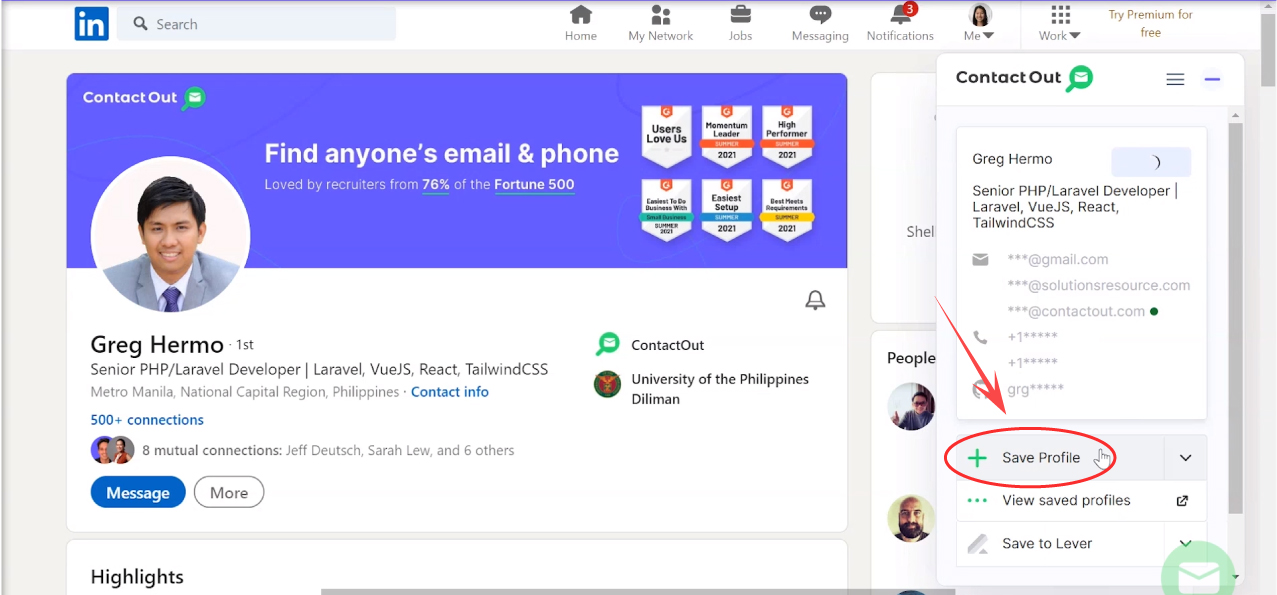Click the email envelope icon in ContactOut panel
Viewport: 1277px width, 595px height.
(981, 260)
